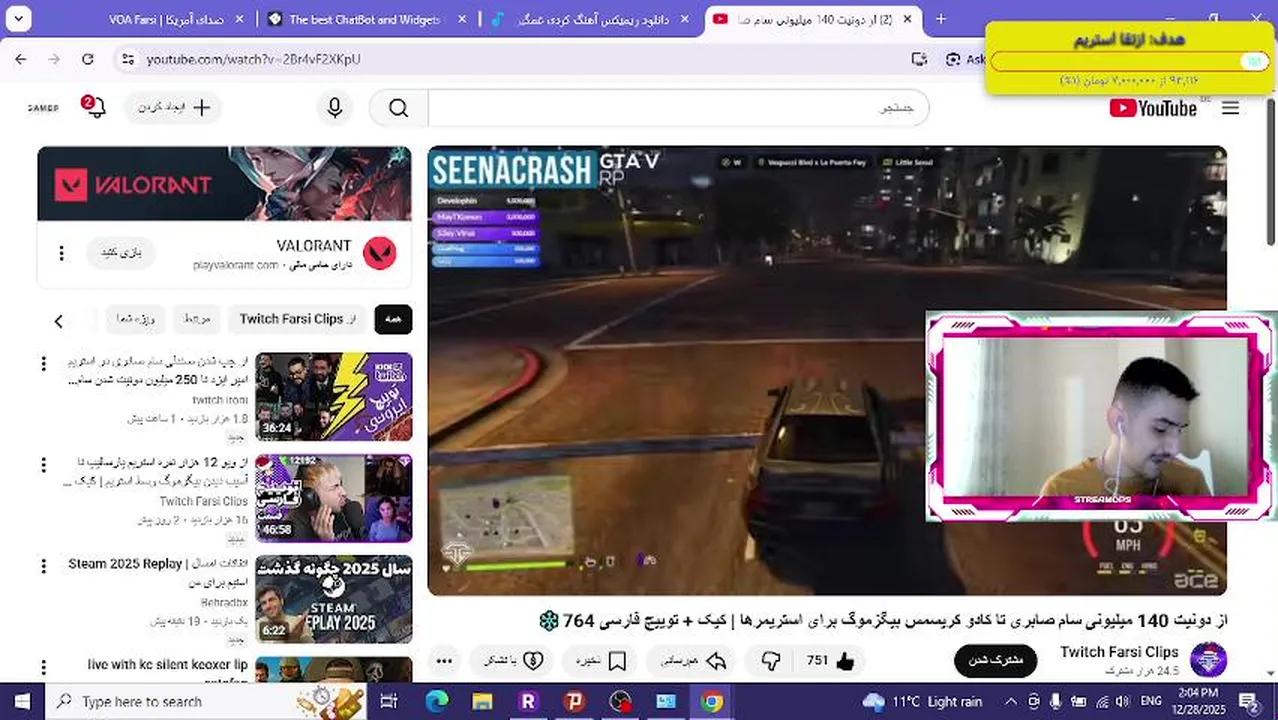Switch to the music download tab
This screenshot has width=1278, height=720.
[x=590, y=19]
